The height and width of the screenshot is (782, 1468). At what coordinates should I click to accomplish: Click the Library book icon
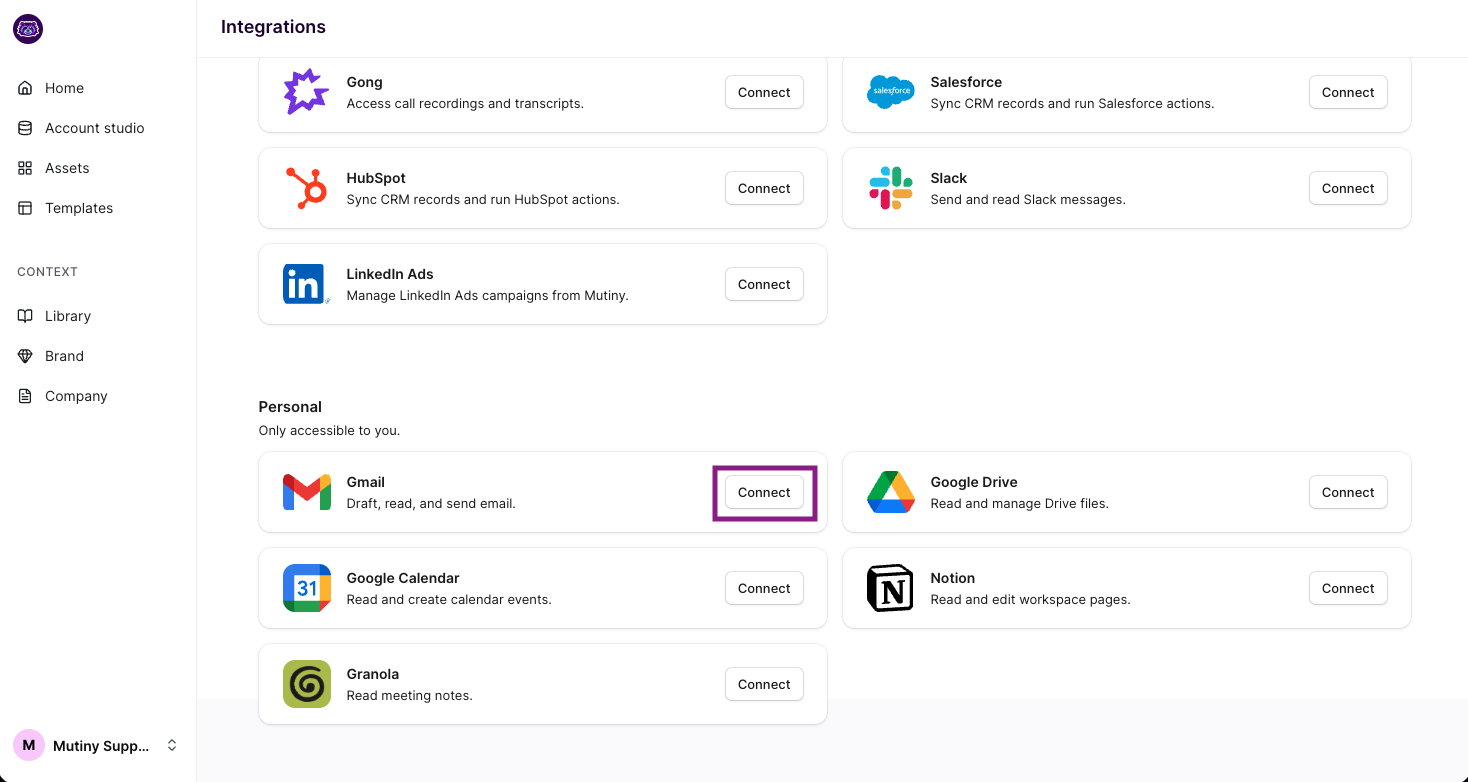click(x=25, y=316)
